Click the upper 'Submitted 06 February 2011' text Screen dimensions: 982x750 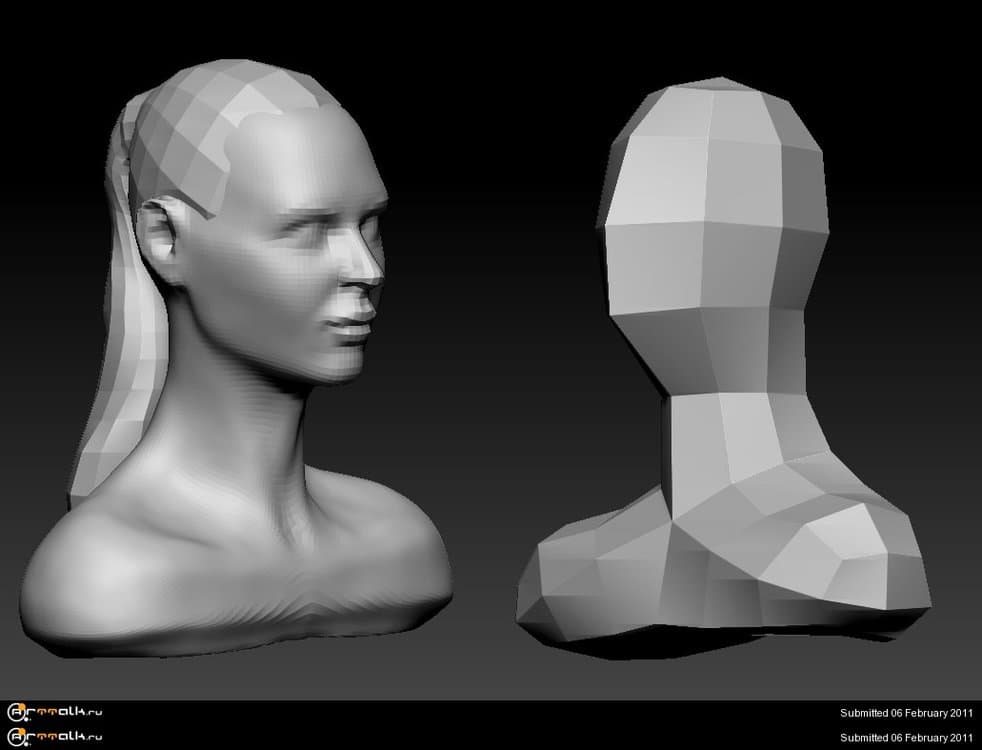pyautogui.click(x=906, y=713)
